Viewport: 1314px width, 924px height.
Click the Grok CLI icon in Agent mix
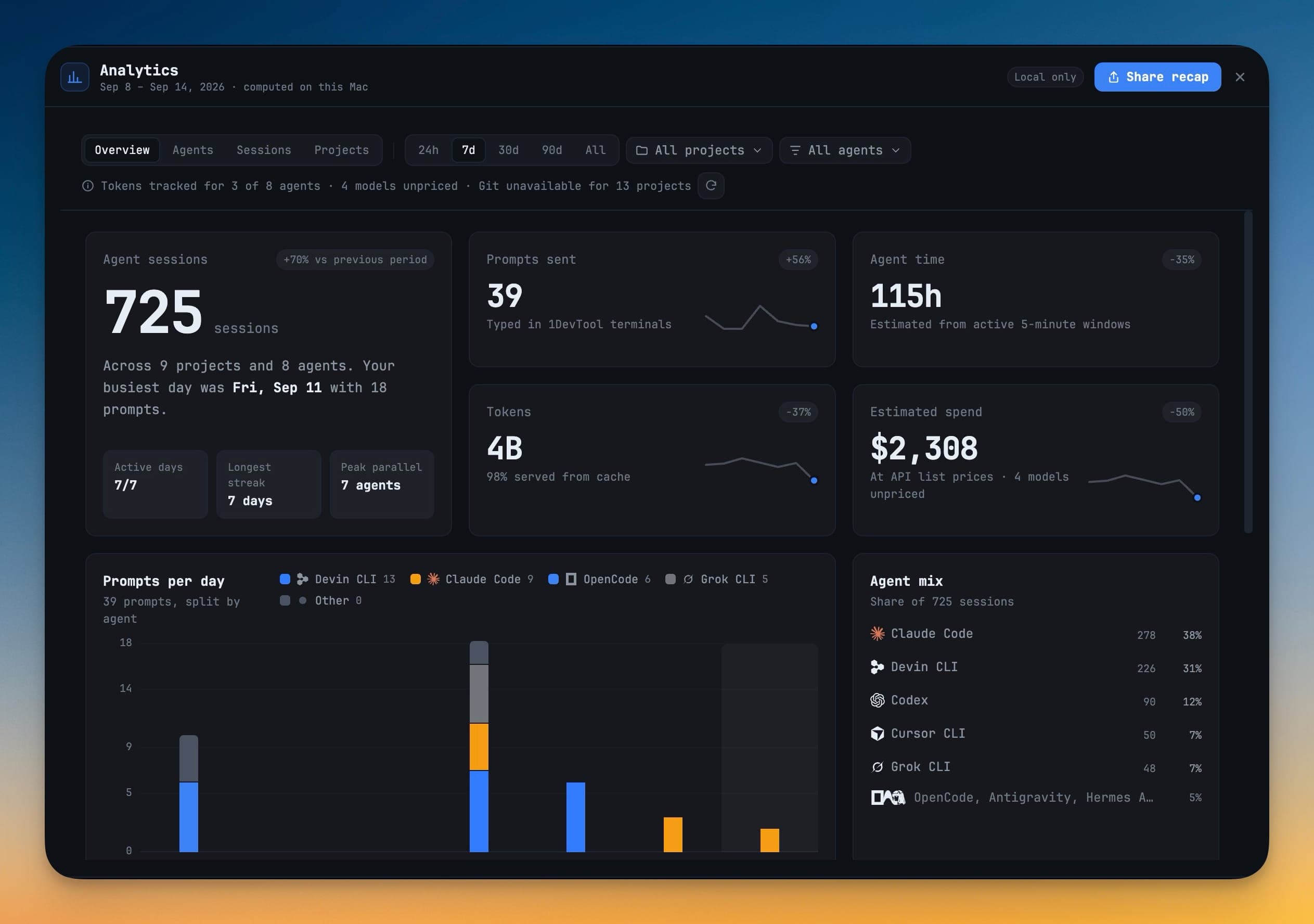tap(878, 766)
